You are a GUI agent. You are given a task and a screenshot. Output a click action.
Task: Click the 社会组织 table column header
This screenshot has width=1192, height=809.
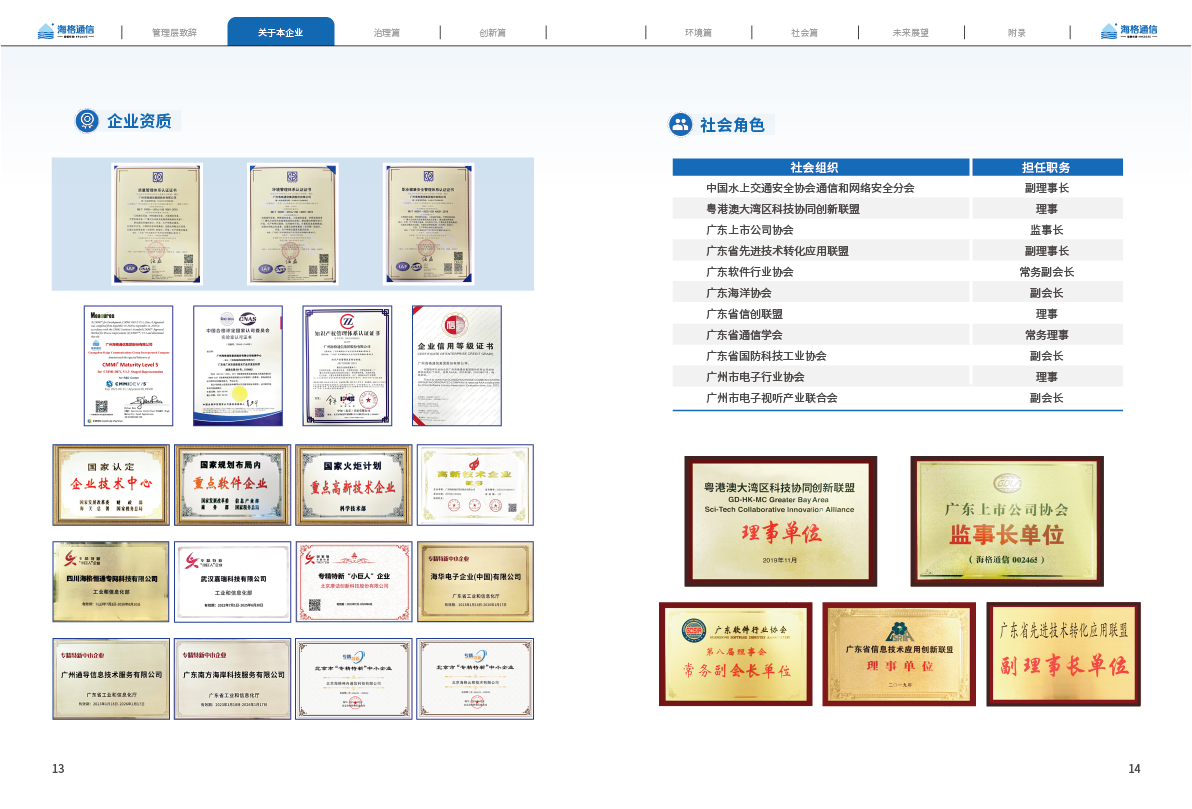[814, 168]
